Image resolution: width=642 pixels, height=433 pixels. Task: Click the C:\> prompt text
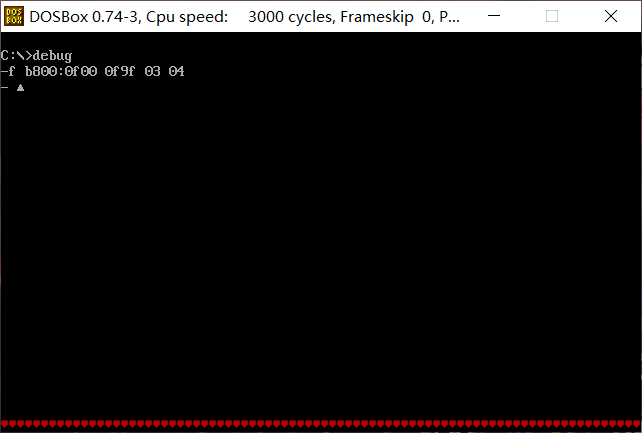click(x=16, y=55)
